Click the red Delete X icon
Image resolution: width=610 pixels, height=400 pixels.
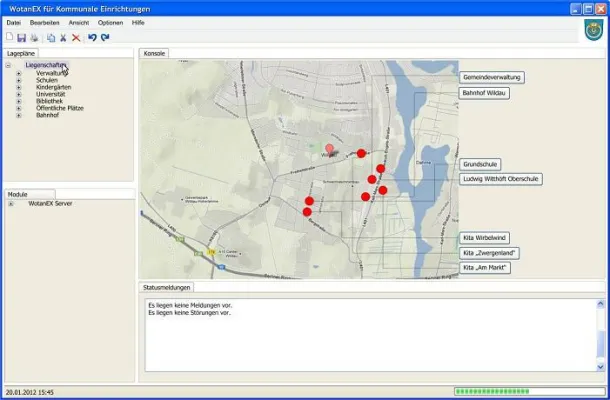76,37
